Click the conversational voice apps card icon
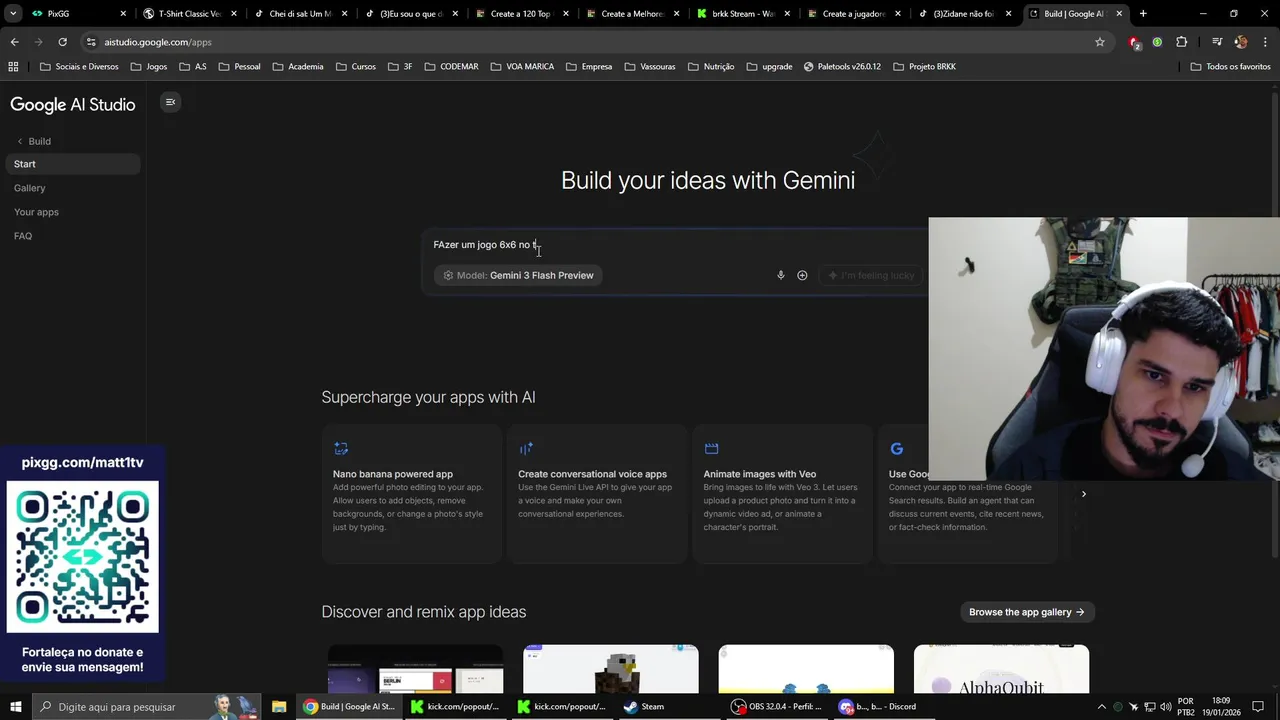 (x=526, y=449)
